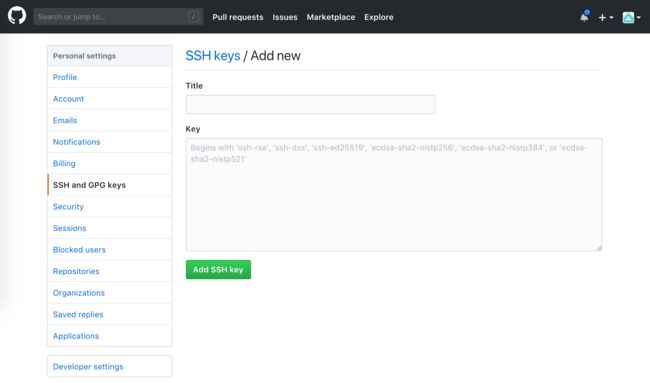Expand the plus create-new dropdown
Screen dimensions: 650x383
606,17
